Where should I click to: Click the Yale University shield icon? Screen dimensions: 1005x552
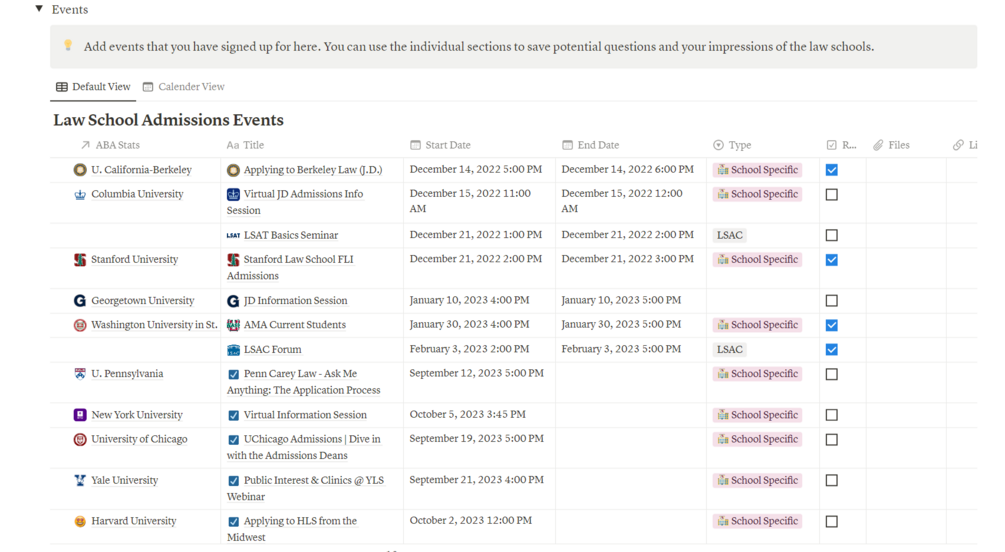tap(80, 481)
